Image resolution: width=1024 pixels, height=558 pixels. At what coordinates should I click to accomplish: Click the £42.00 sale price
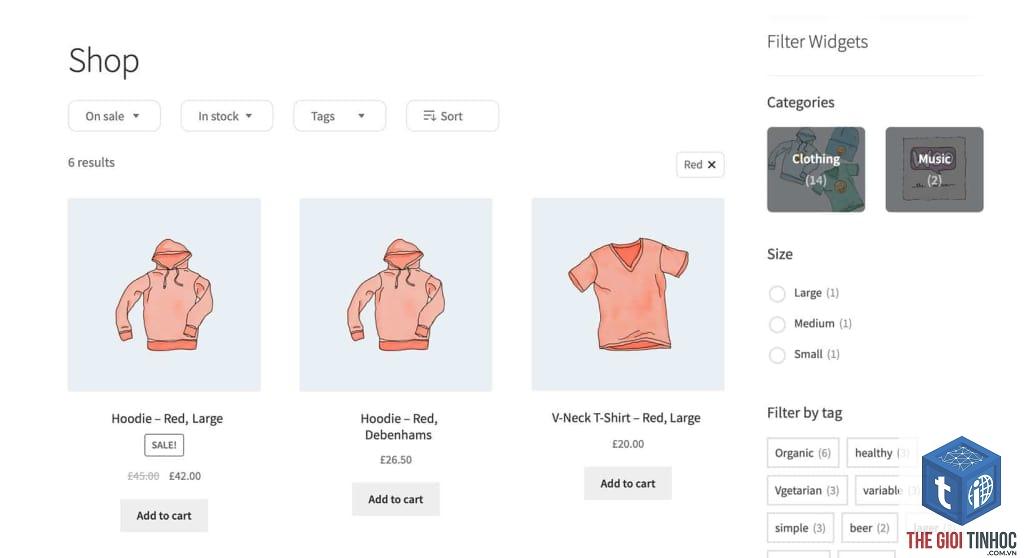pos(185,476)
